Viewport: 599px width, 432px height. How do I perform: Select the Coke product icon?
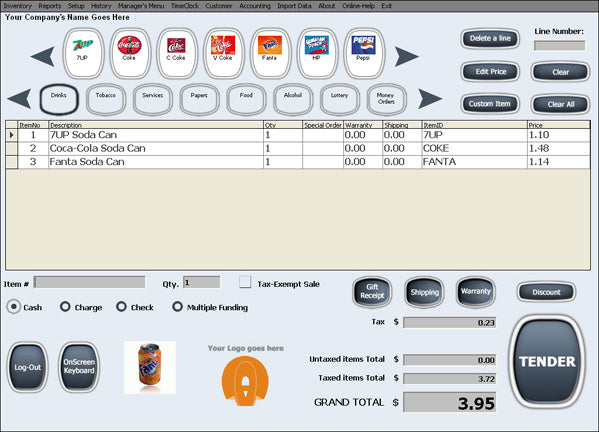coord(130,53)
